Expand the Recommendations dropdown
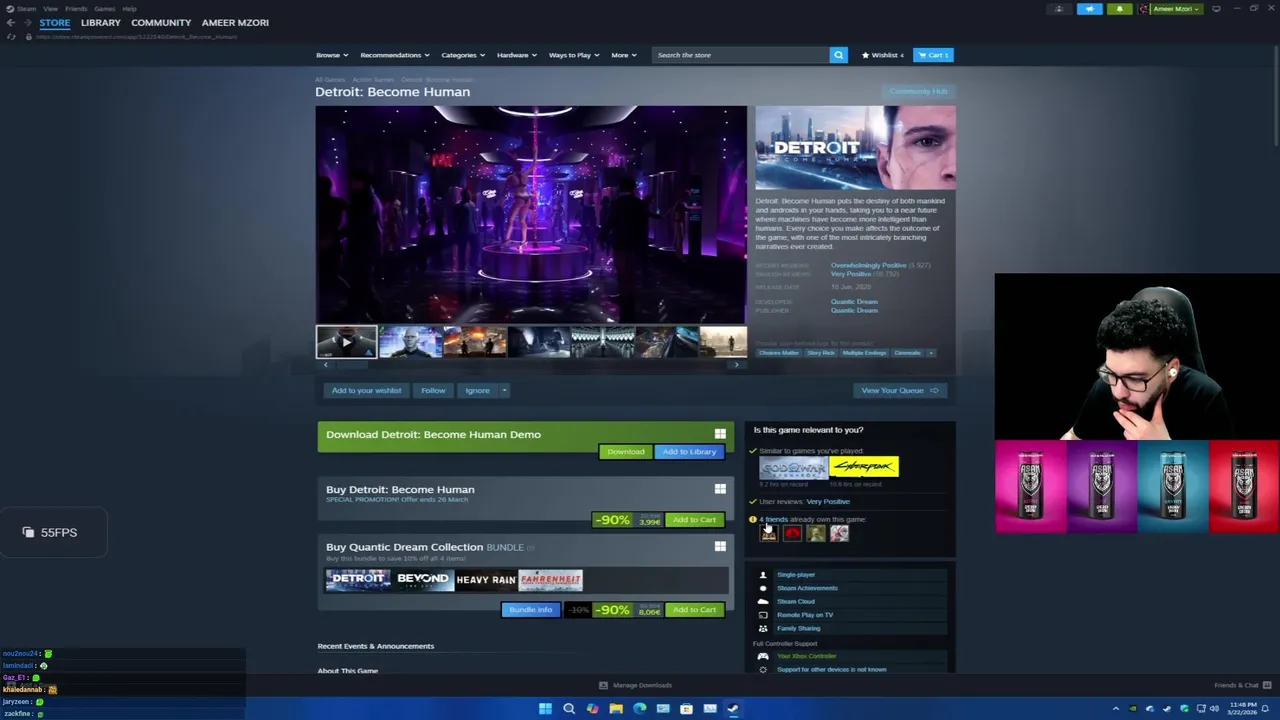 click(395, 55)
